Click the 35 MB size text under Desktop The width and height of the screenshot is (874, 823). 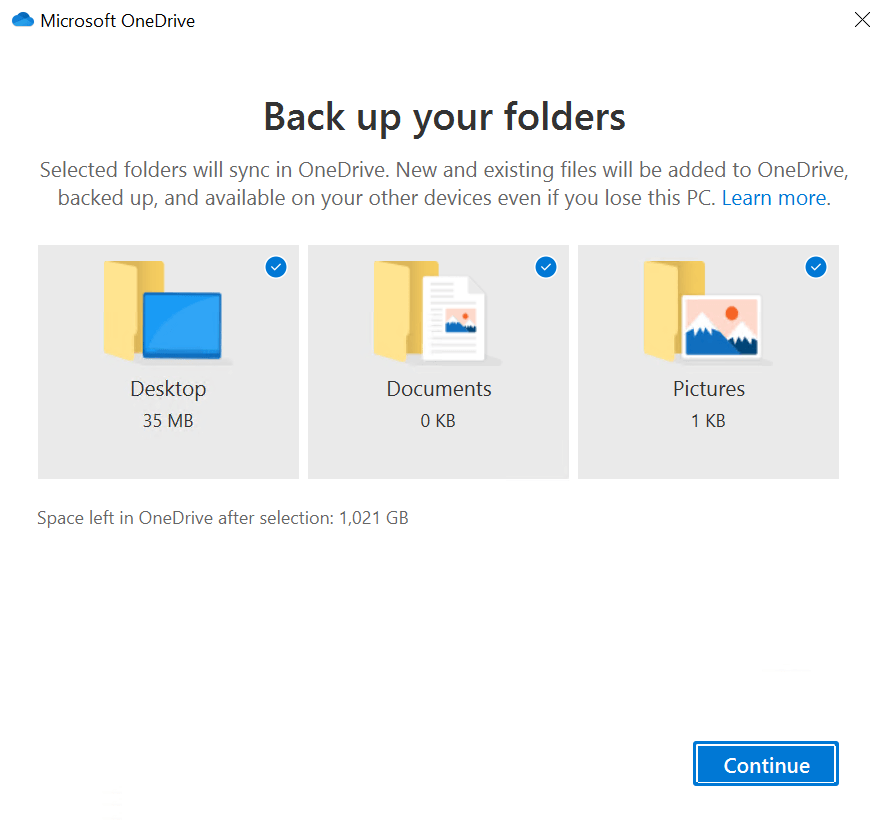[168, 420]
